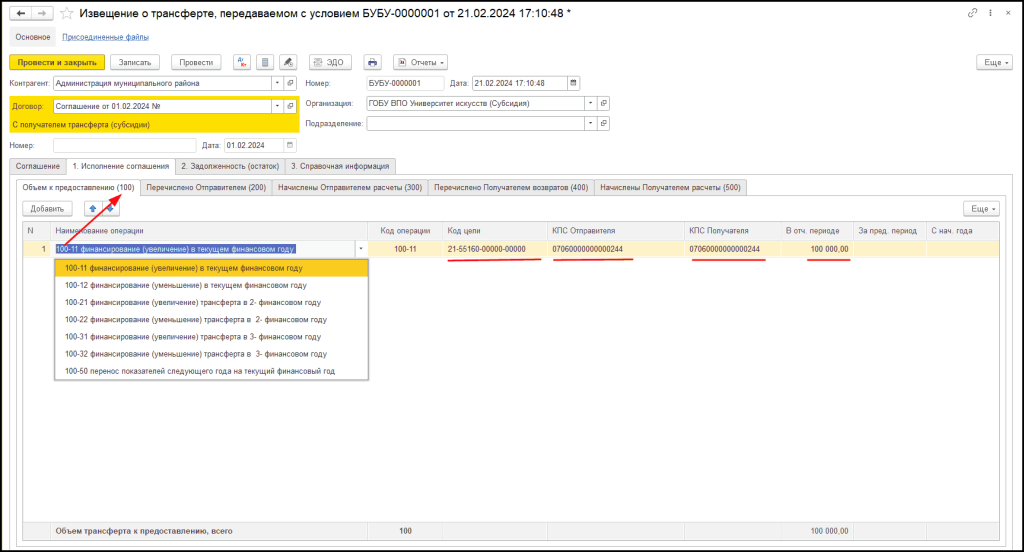Expand the Организация dropdown list
Viewport: 1024px width, 552px height.
point(590,103)
